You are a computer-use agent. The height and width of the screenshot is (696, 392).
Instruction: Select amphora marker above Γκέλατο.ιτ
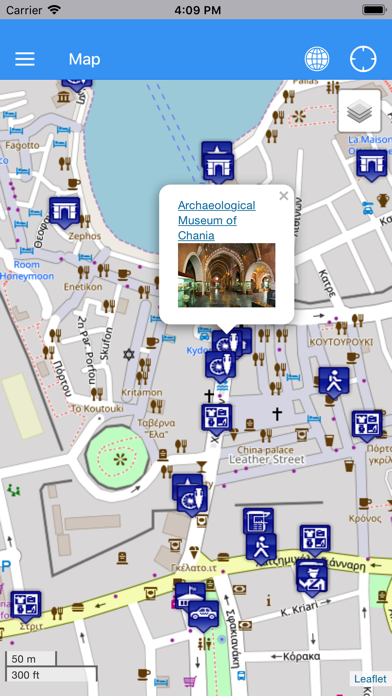pos(192,500)
